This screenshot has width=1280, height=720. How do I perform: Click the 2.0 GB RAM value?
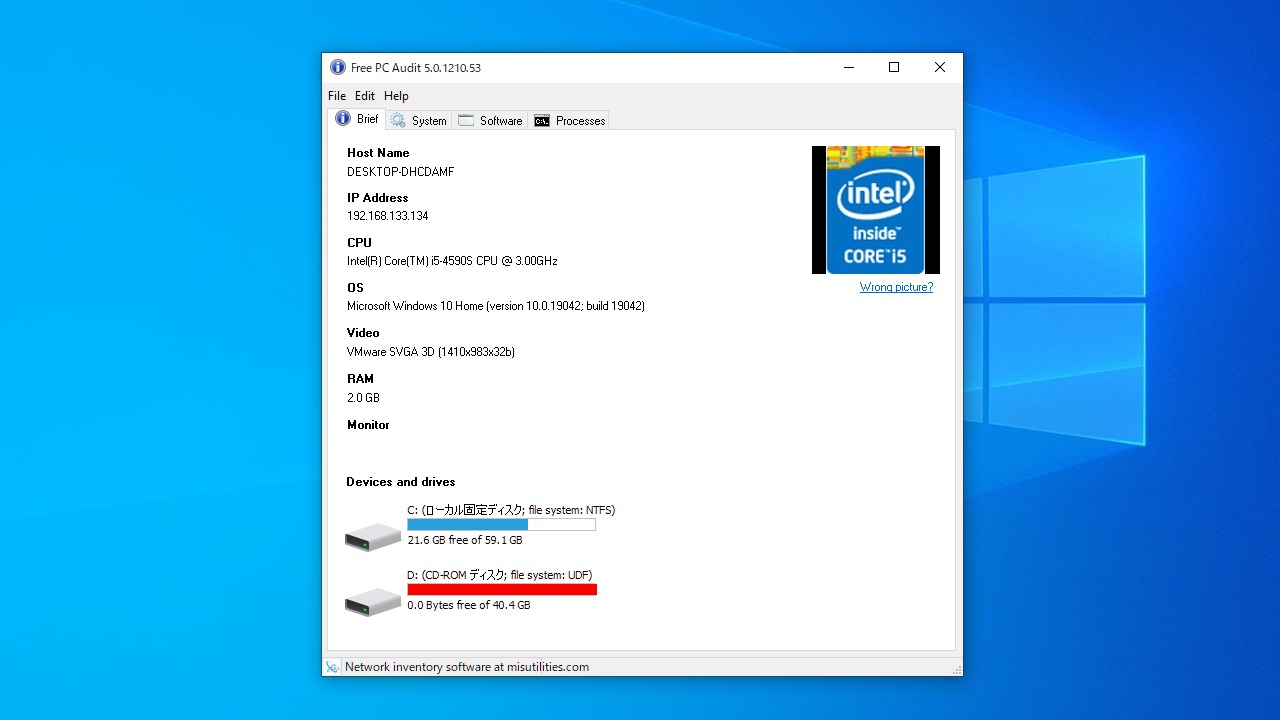click(363, 398)
